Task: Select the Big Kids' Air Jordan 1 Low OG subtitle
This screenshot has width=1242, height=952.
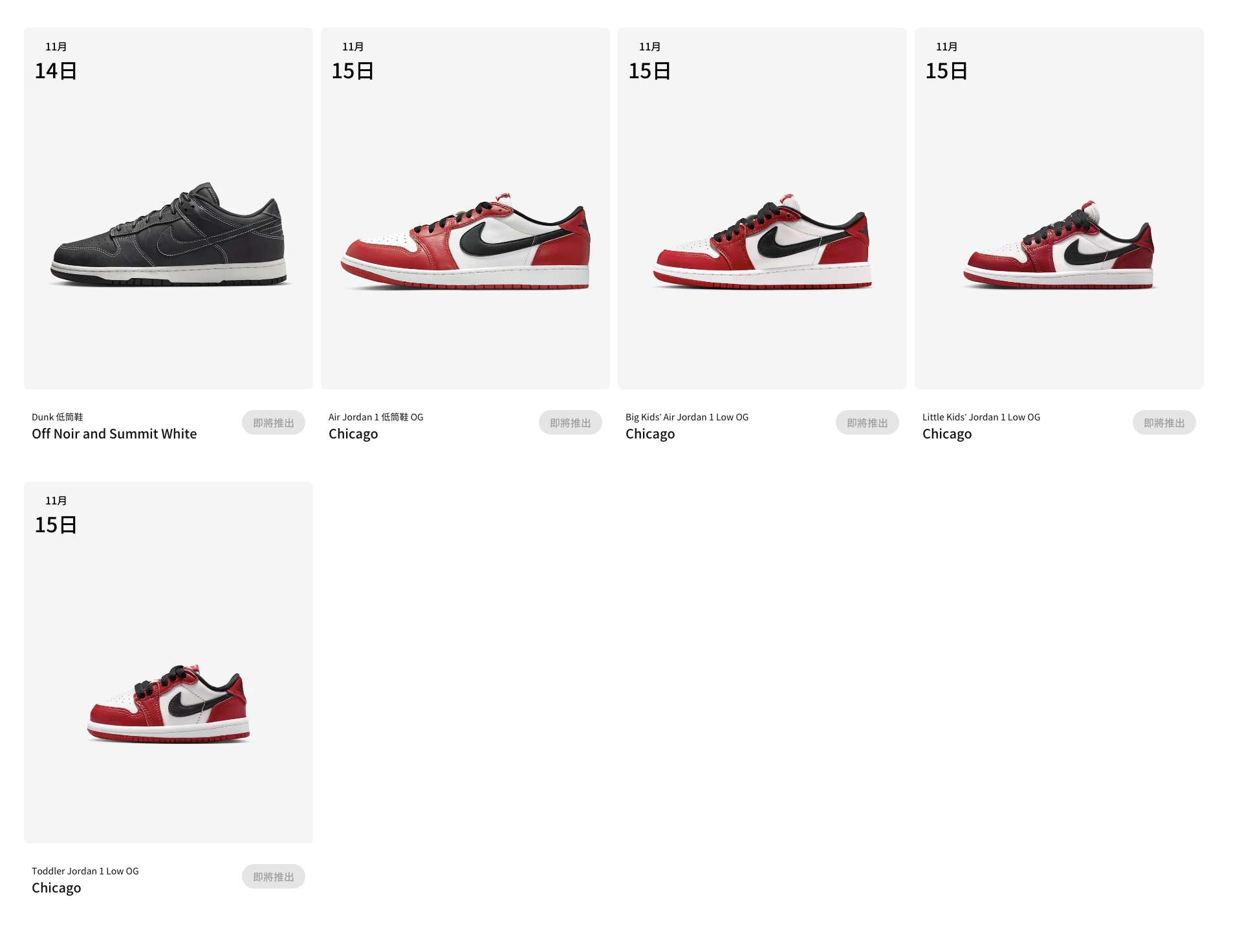Action: tap(687, 417)
